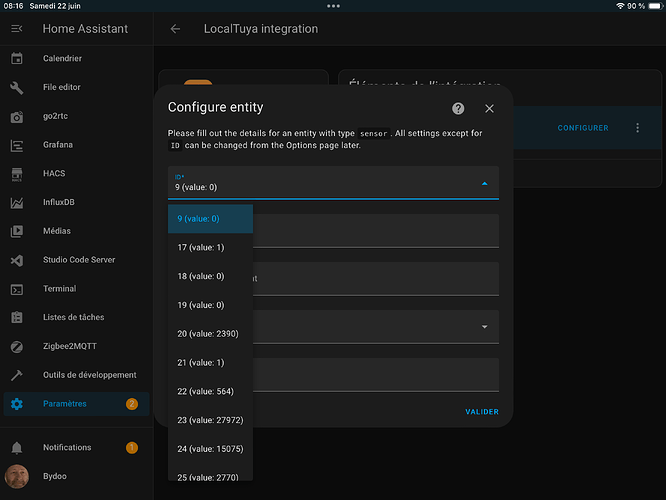Click the Paramètres badge showing 2
Viewport: 666px width, 500px height.
coord(132,404)
